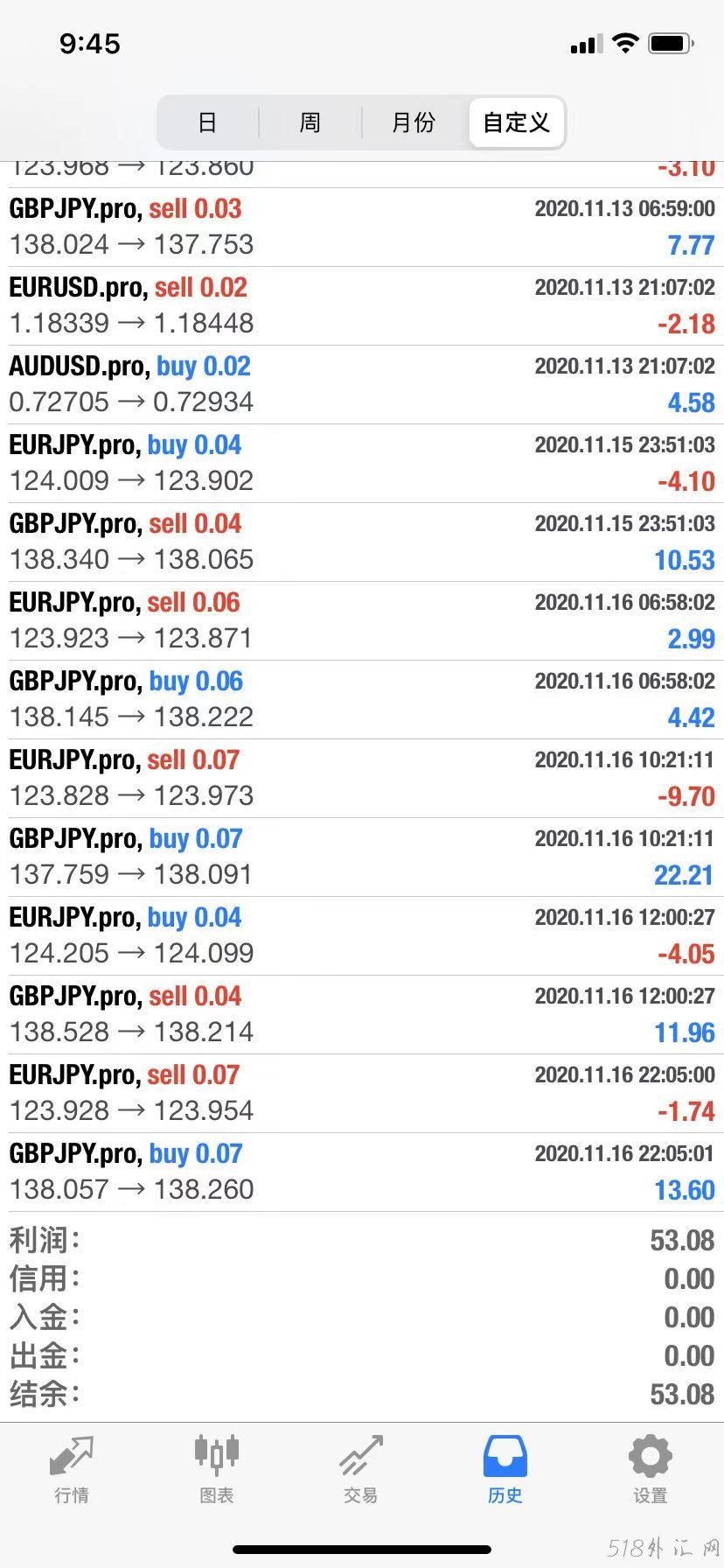
Task: Open the AUDUSD.pro buy 0.02 trade
Action: pyautogui.click(x=362, y=385)
